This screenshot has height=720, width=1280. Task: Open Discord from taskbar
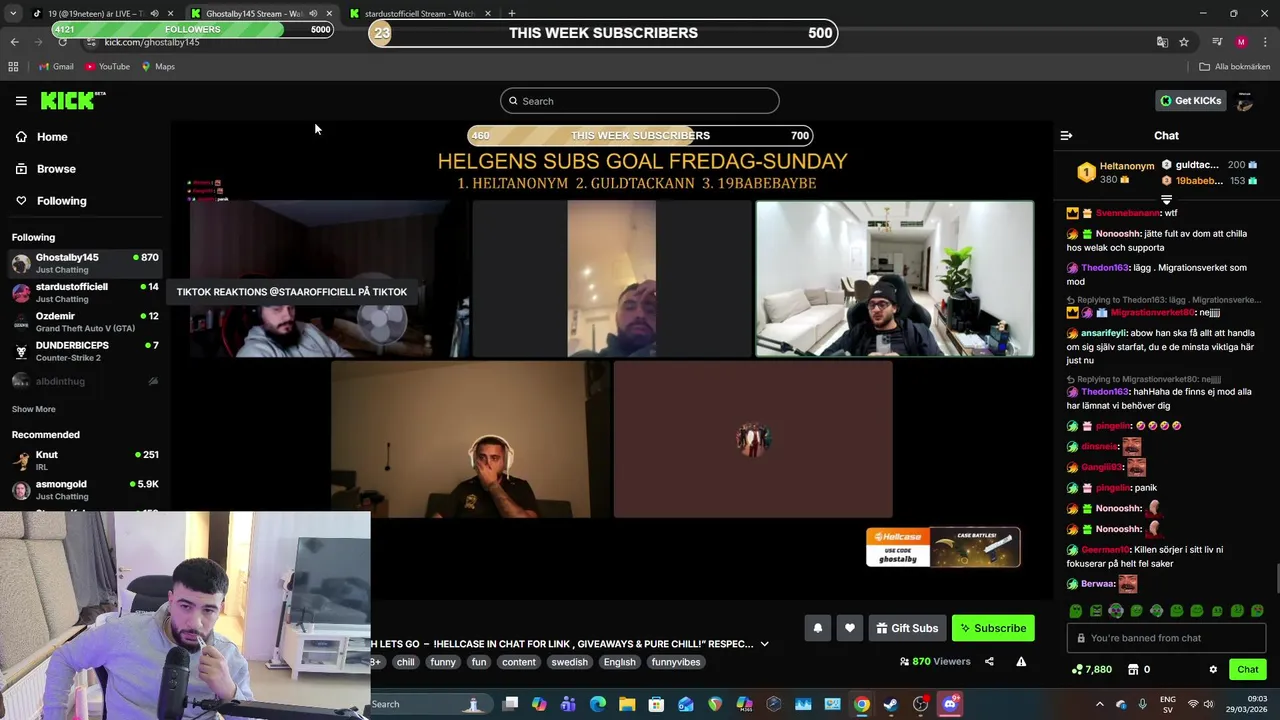(x=949, y=704)
